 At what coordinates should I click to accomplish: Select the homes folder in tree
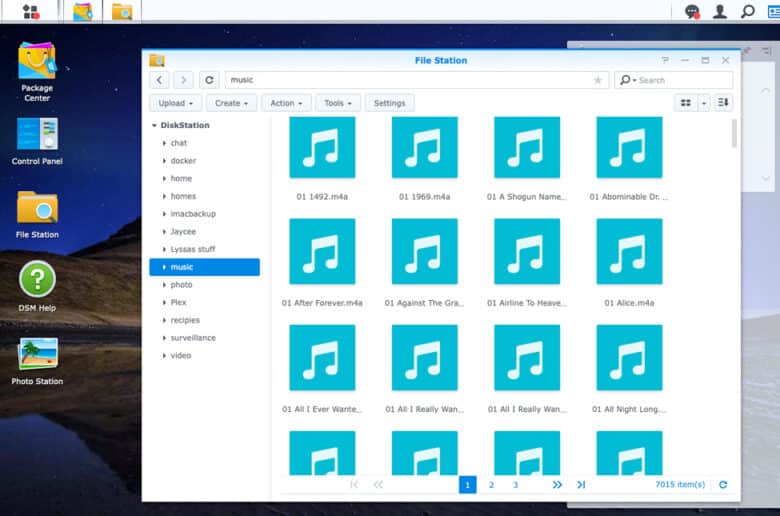183,196
